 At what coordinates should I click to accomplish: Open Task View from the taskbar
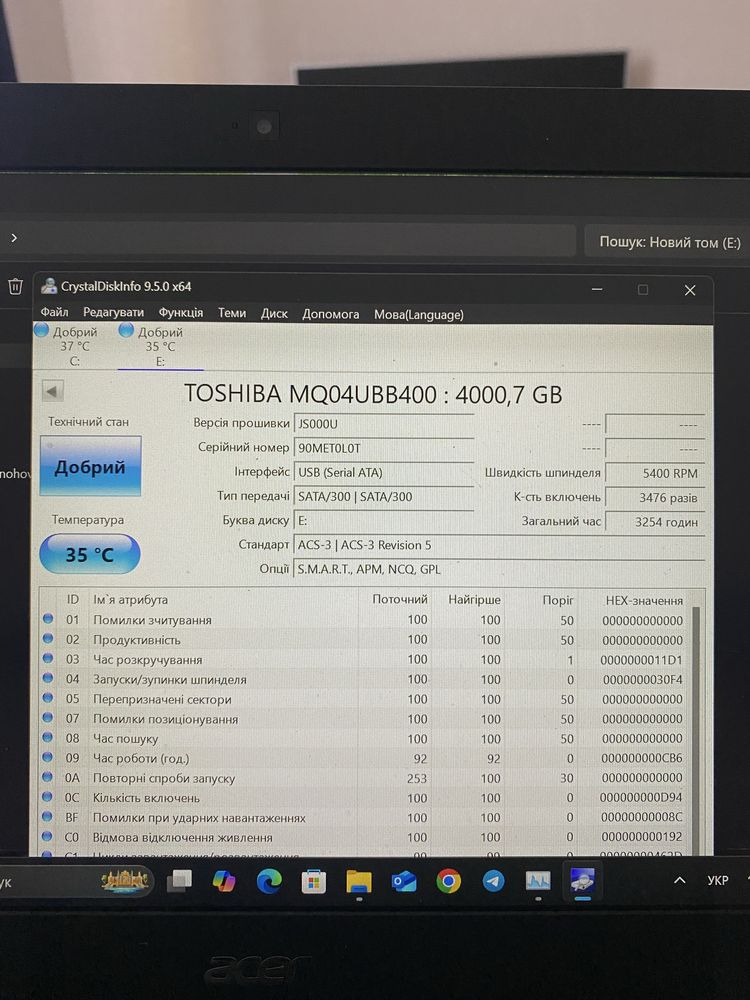pos(179,881)
